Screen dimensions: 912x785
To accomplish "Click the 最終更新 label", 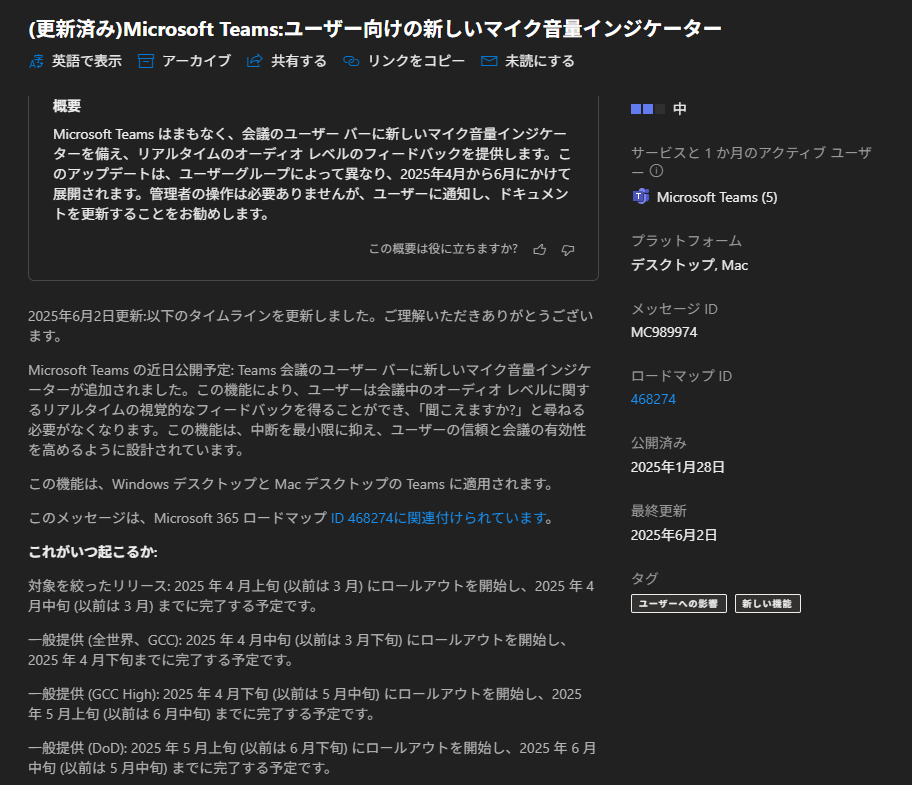I will pyautogui.click(x=659, y=511).
